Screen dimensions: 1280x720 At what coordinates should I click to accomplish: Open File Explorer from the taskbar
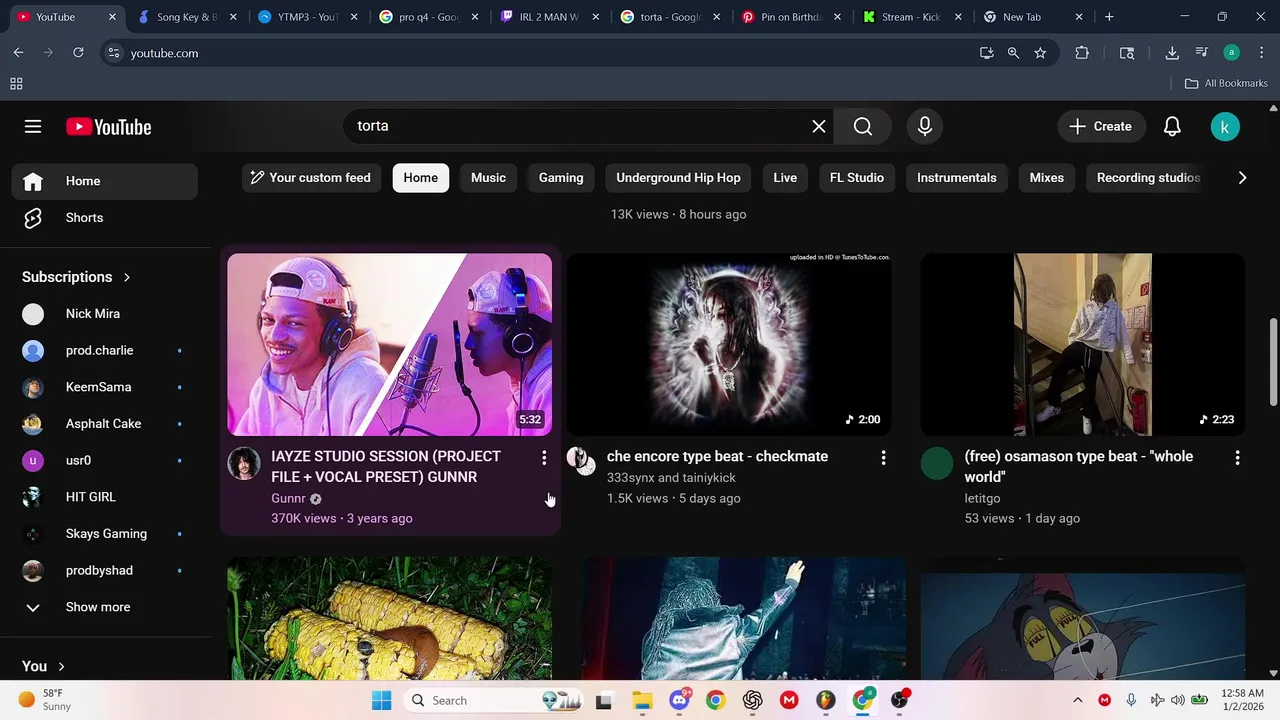coord(641,700)
